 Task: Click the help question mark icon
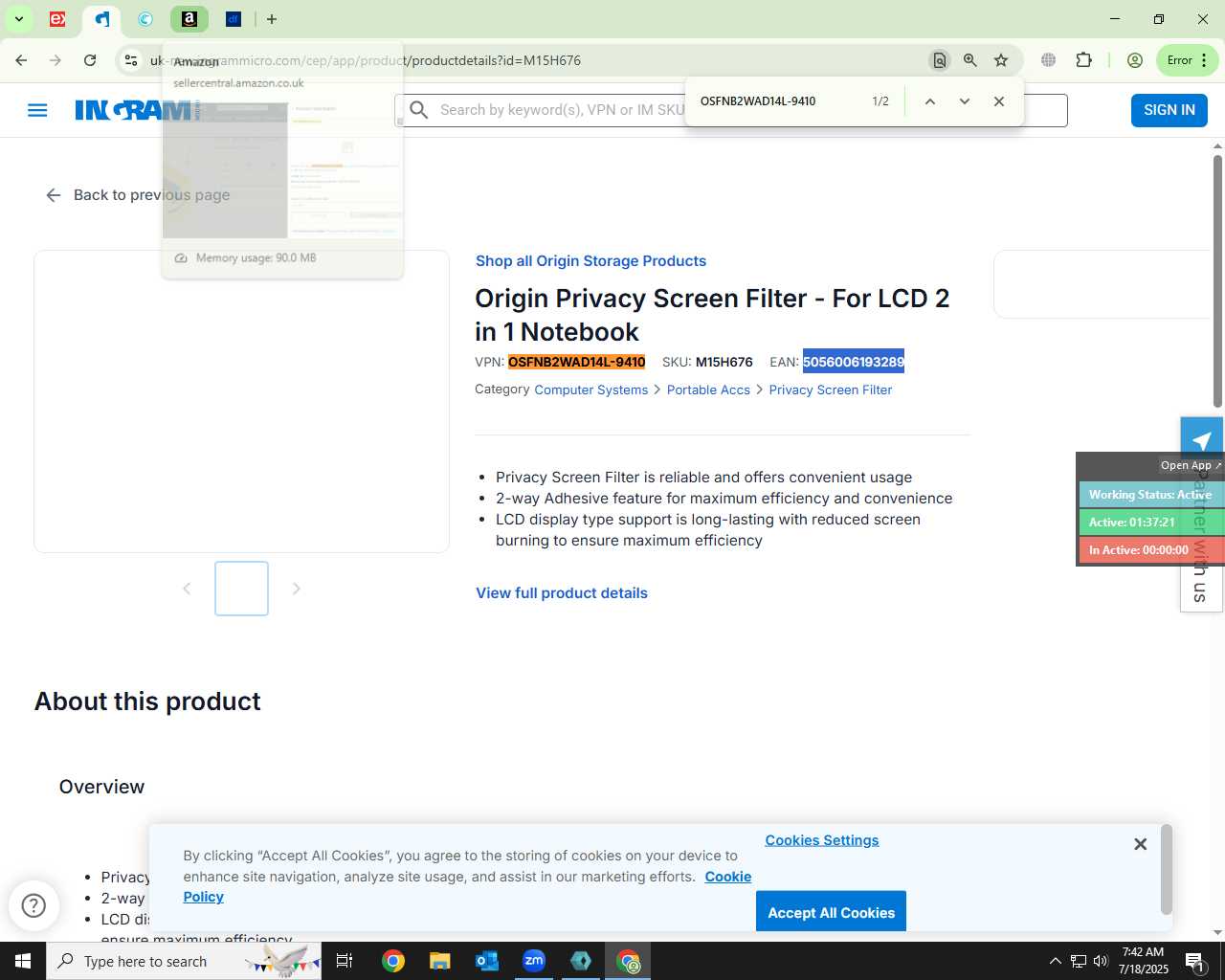point(33,905)
